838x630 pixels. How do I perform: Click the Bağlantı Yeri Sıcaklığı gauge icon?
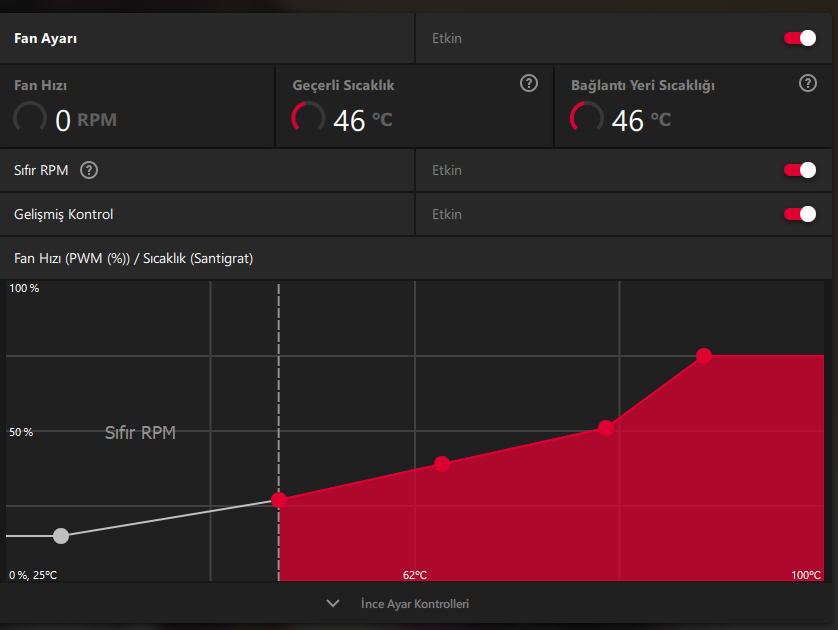pyautogui.click(x=587, y=118)
